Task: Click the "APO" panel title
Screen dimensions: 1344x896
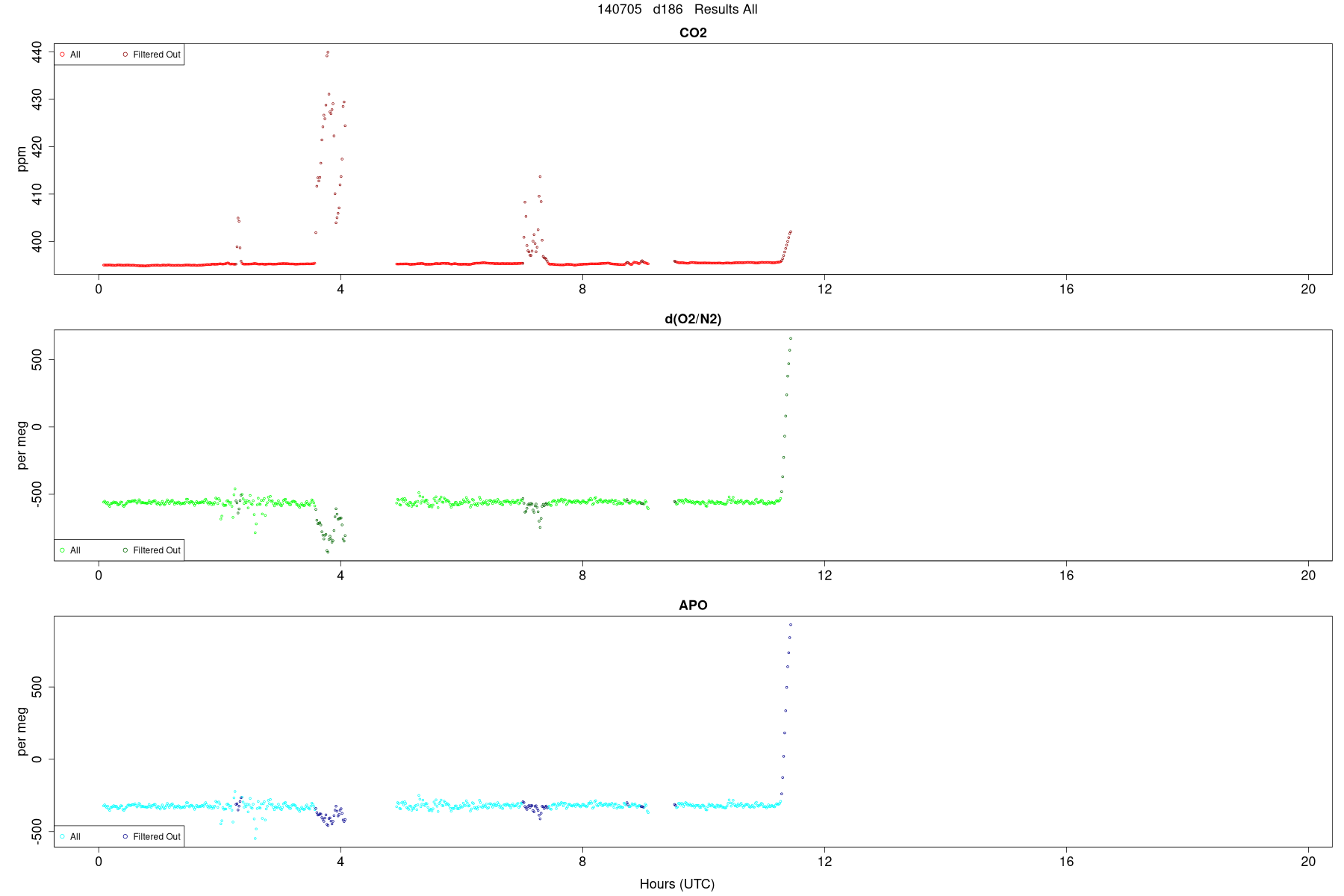Action: coord(693,606)
